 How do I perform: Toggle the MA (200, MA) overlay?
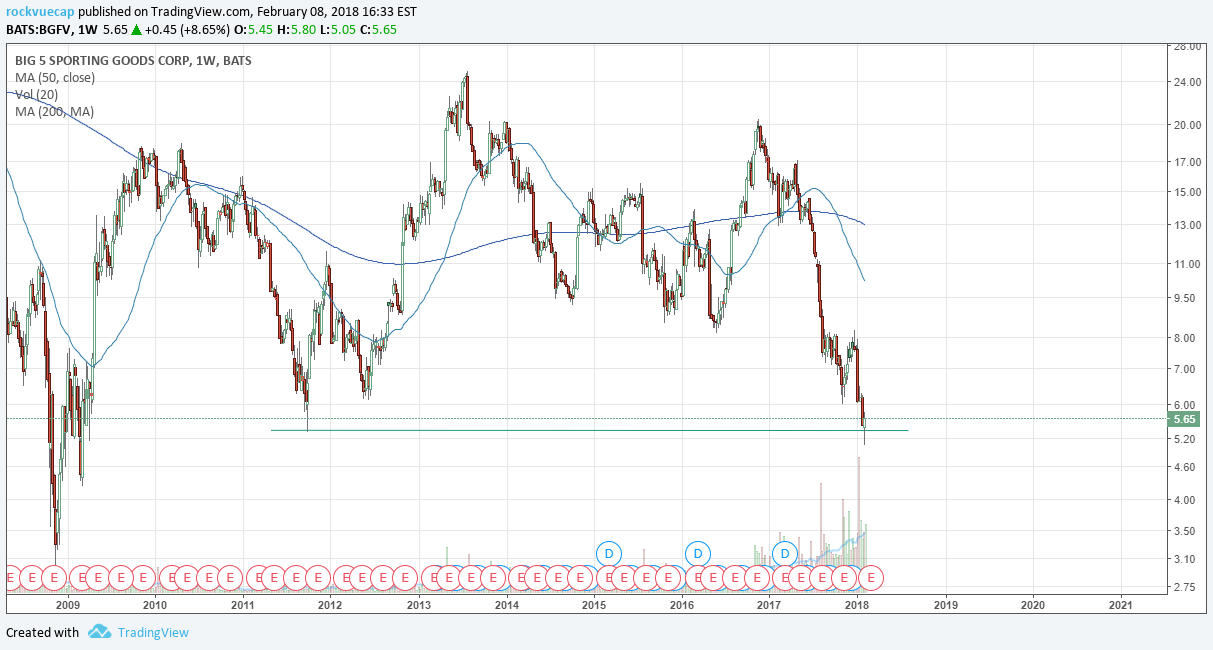(x=54, y=111)
